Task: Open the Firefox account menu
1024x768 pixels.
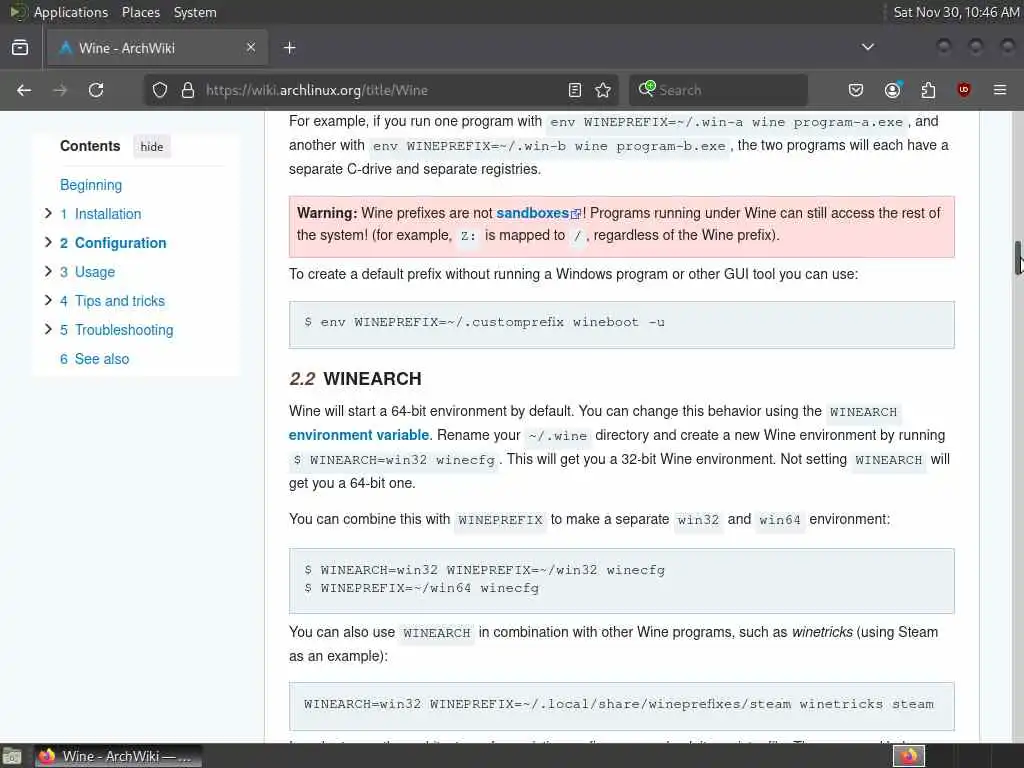Action: tap(893, 90)
